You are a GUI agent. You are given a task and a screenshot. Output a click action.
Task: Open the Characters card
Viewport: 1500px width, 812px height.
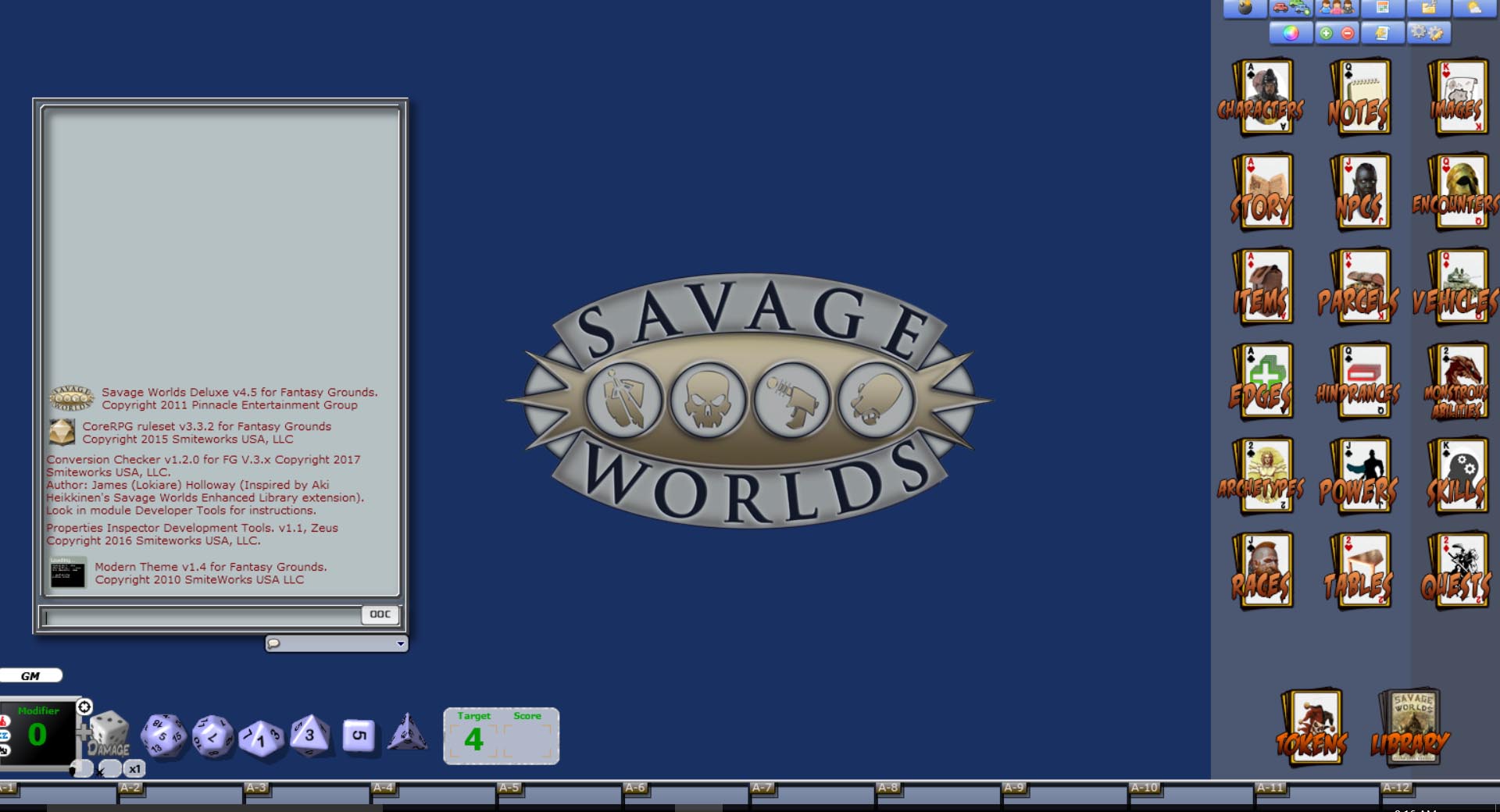click(1261, 97)
